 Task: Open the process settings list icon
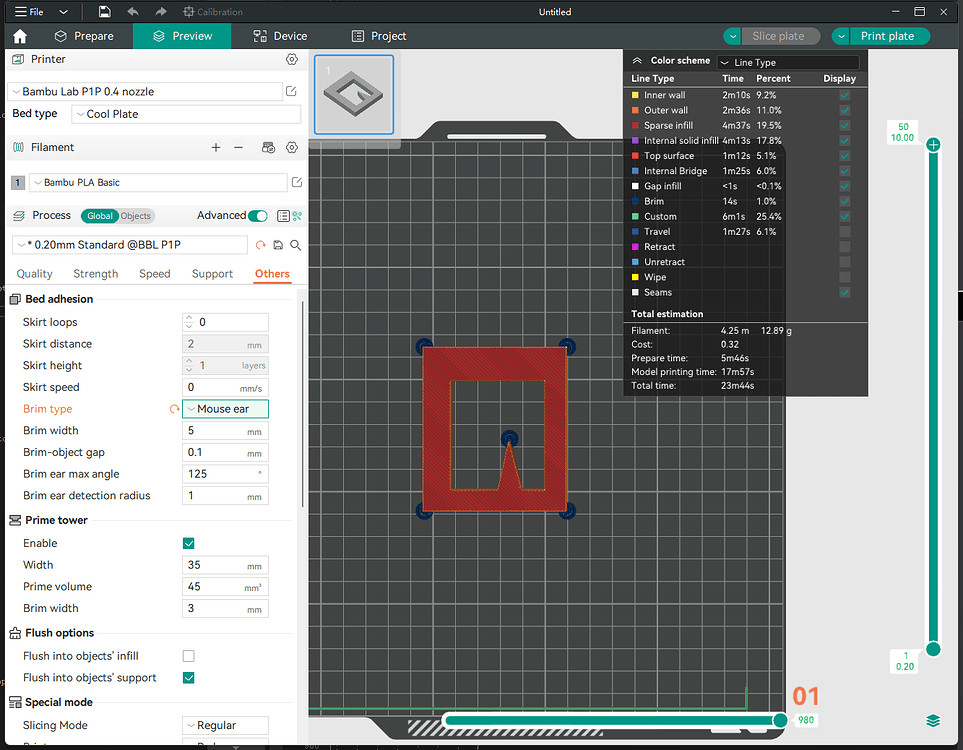click(283, 216)
